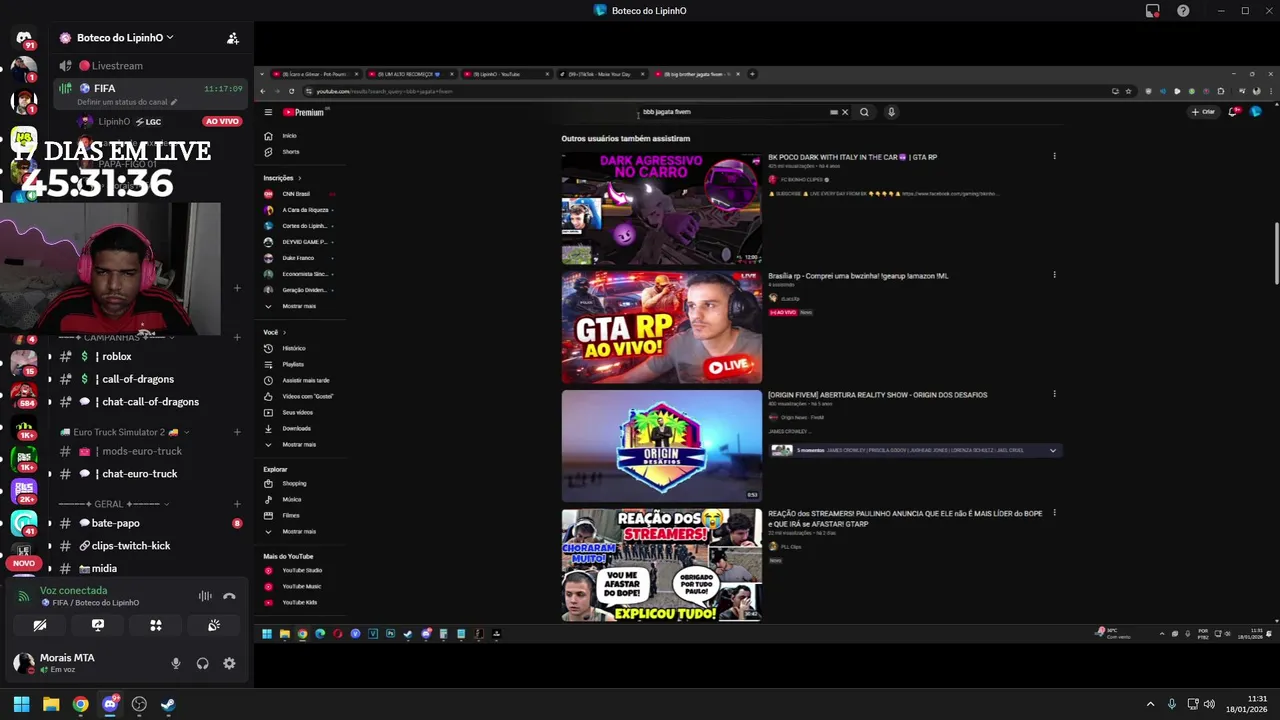The width and height of the screenshot is (1280, 720).
Task: Disconnect from voice call
Action: point(229,596)
